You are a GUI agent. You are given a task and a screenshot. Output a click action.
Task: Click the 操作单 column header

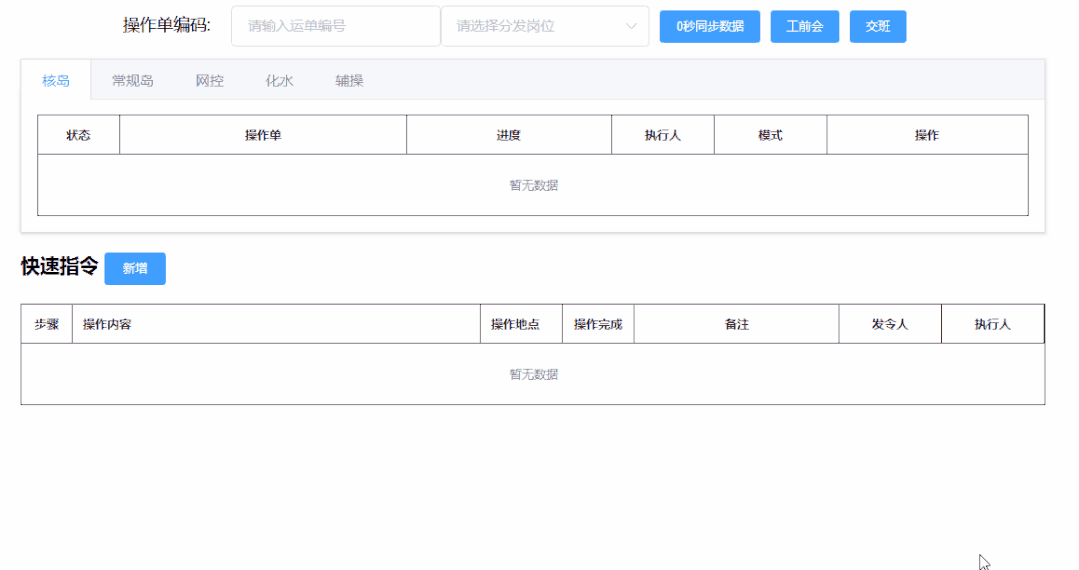pyautogui.click(x=263, y=135)
